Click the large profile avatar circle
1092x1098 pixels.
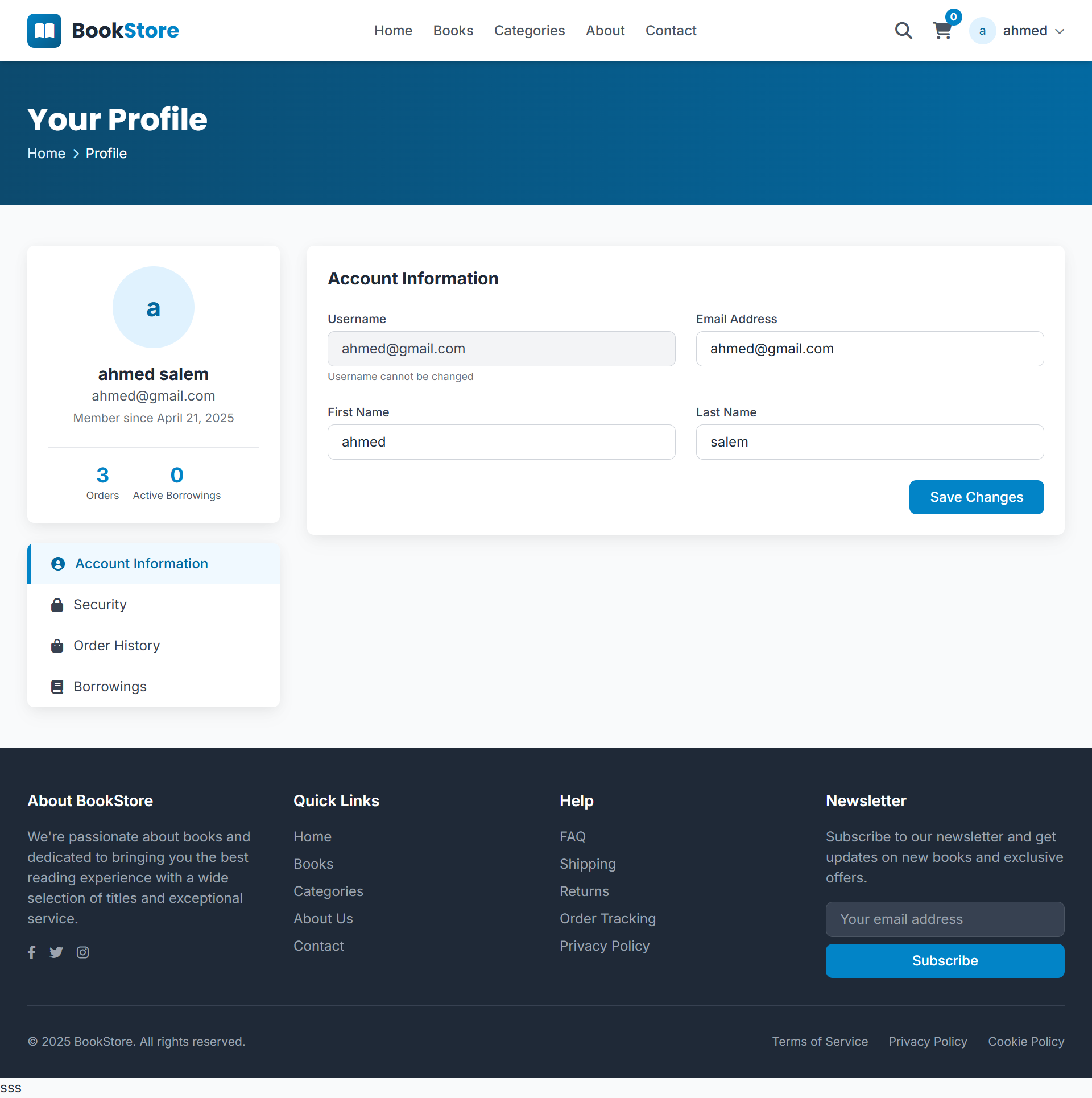point(154,307)
